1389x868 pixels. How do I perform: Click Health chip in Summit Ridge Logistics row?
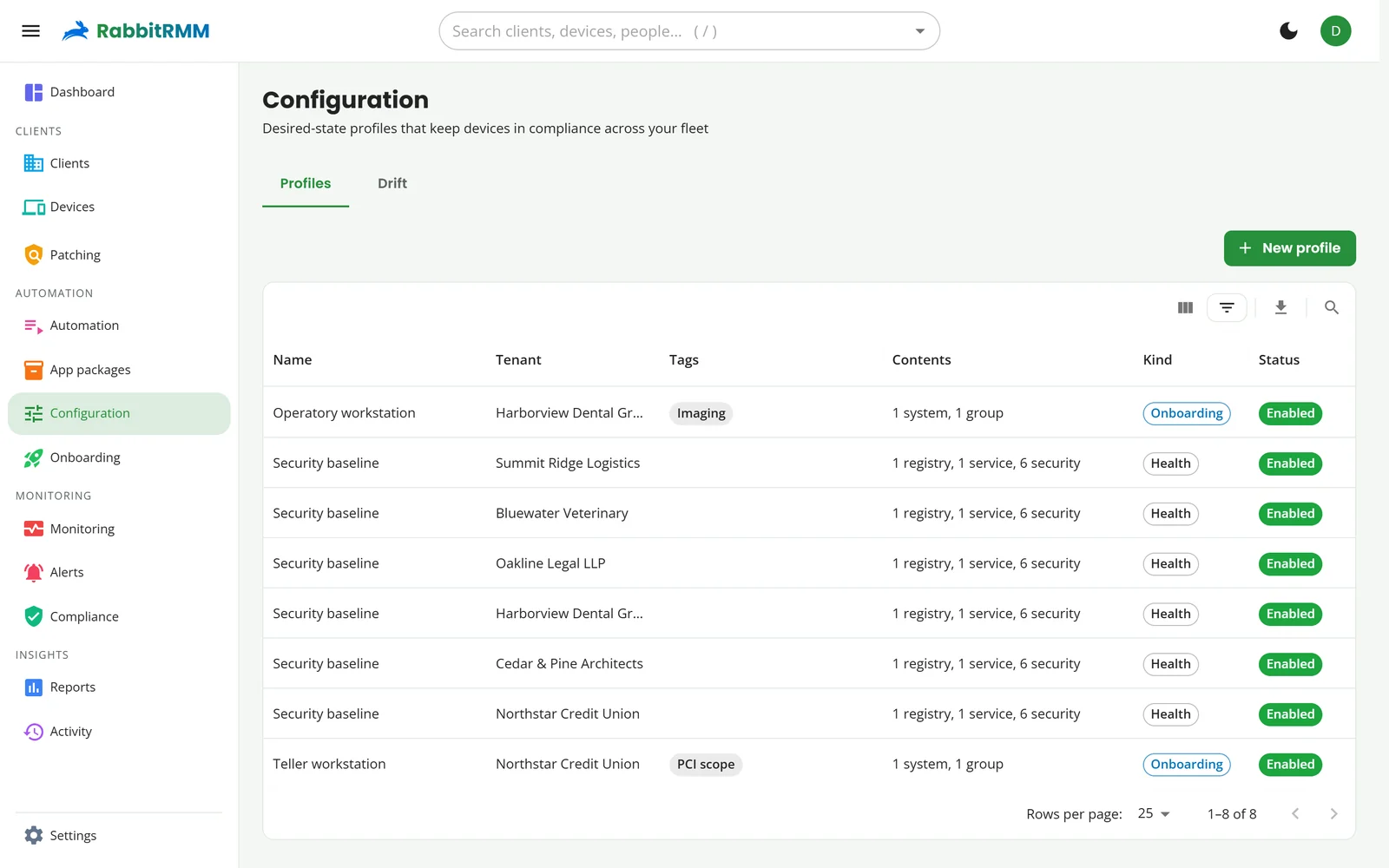[1170, 464]
